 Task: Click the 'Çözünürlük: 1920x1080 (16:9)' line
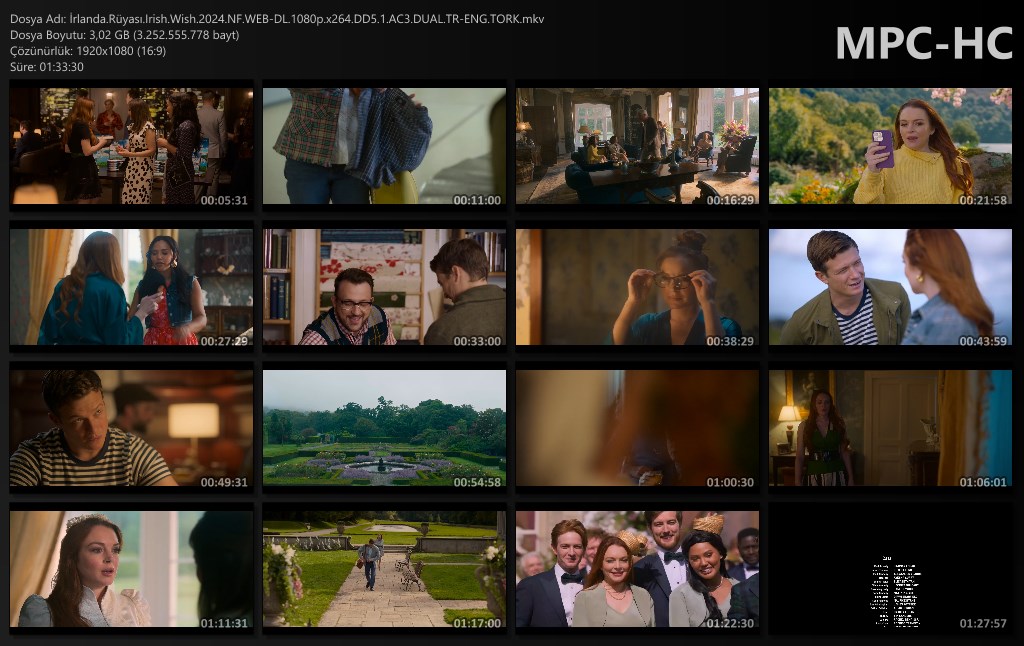[x=88, y=51]
